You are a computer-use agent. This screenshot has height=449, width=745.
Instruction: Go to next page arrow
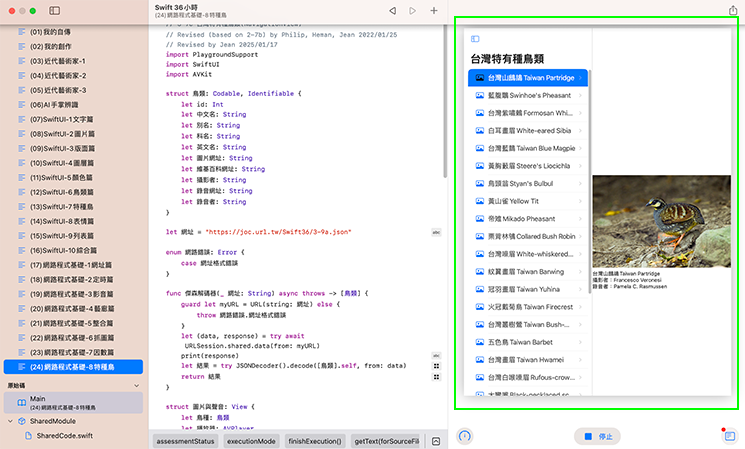point(412,10)
